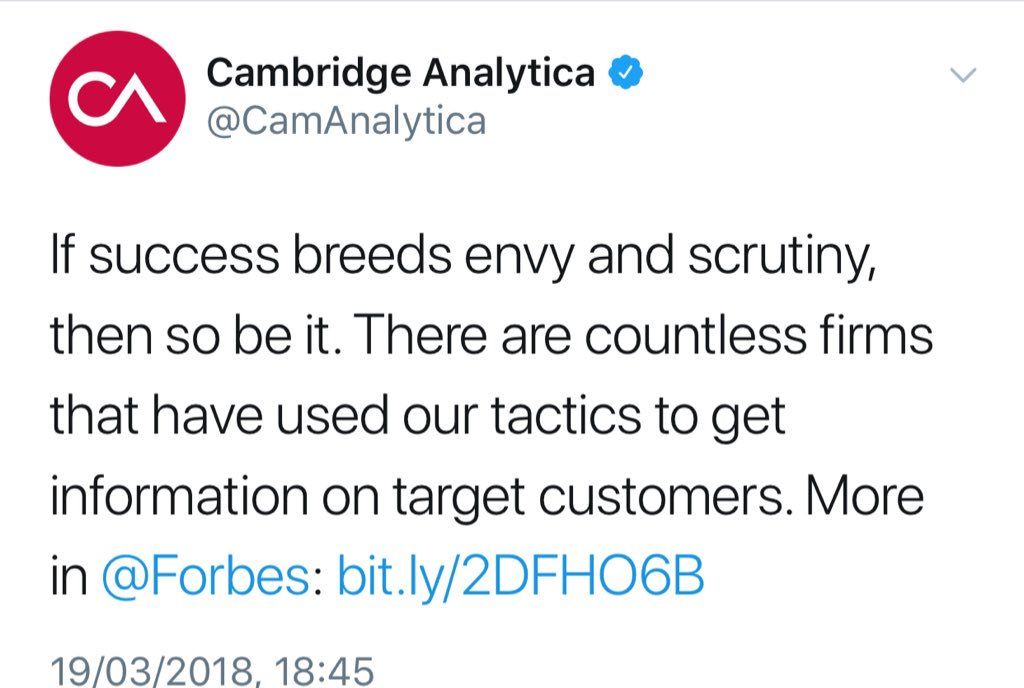The image size is (1024, 688).
Task: Click the @CamAnalytica handle
Action: coord(345,122)
